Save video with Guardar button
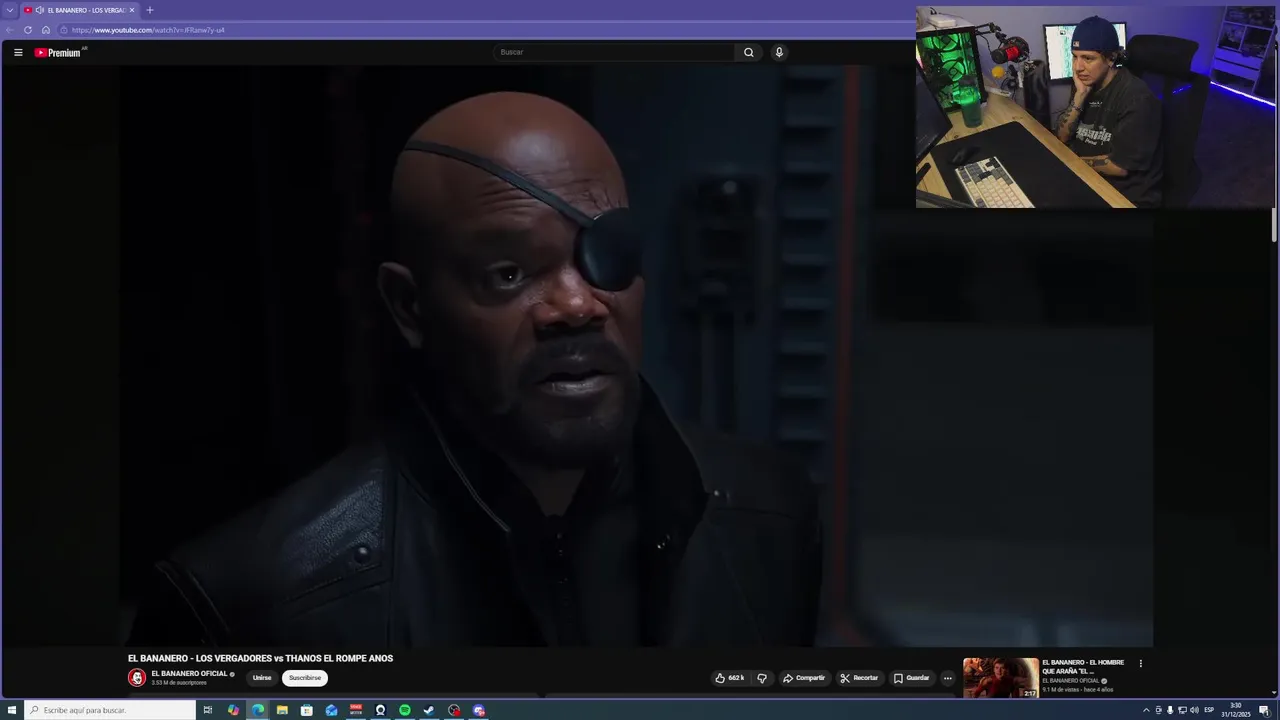Screen dimensions: 1280x720 (x=912, y=678)
